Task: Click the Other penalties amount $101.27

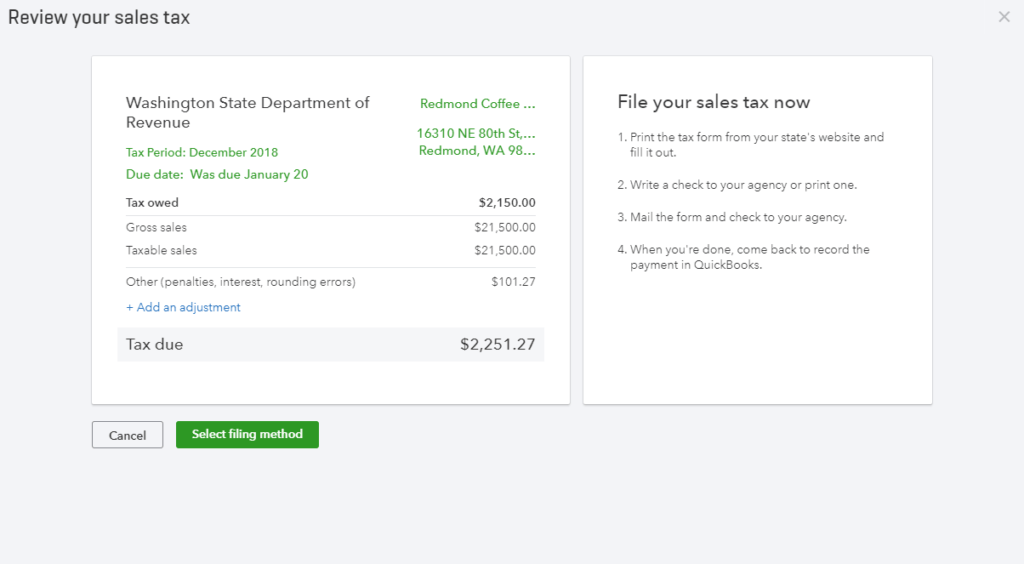Action: tap(513, 282)
